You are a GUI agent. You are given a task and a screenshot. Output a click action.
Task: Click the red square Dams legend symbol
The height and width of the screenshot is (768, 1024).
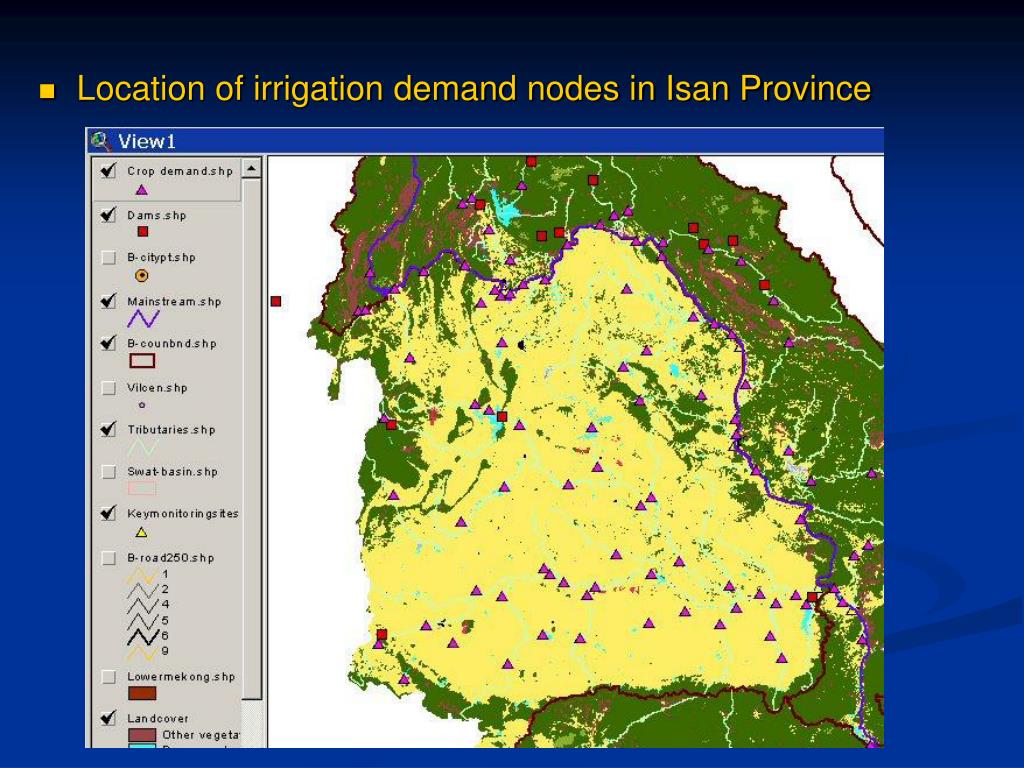[x=143, y=231]
